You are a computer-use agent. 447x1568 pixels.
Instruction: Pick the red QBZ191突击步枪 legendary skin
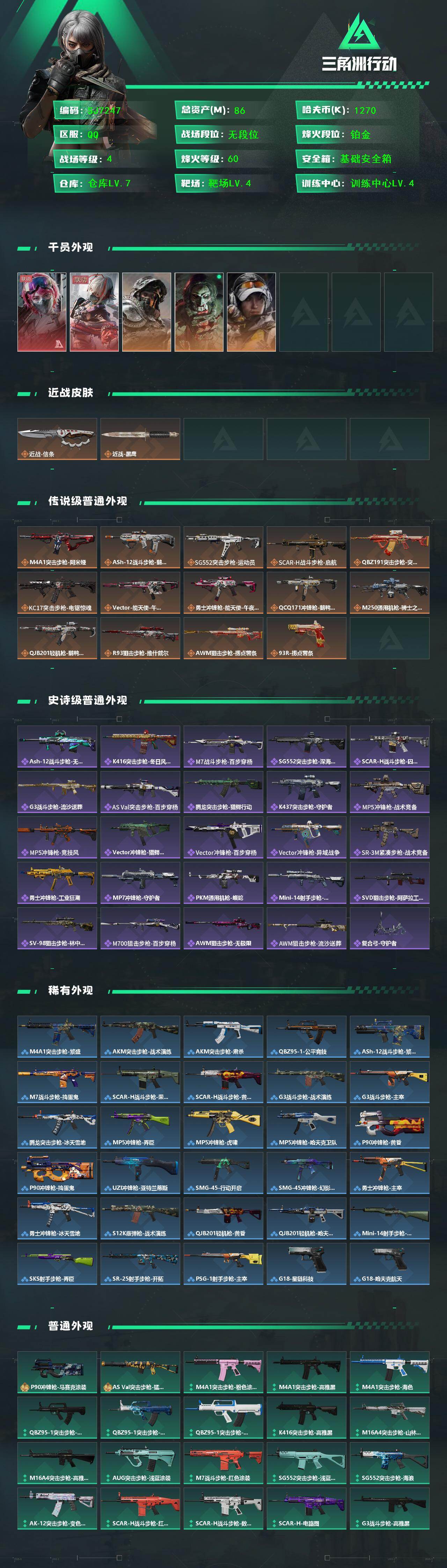[389, 547]
